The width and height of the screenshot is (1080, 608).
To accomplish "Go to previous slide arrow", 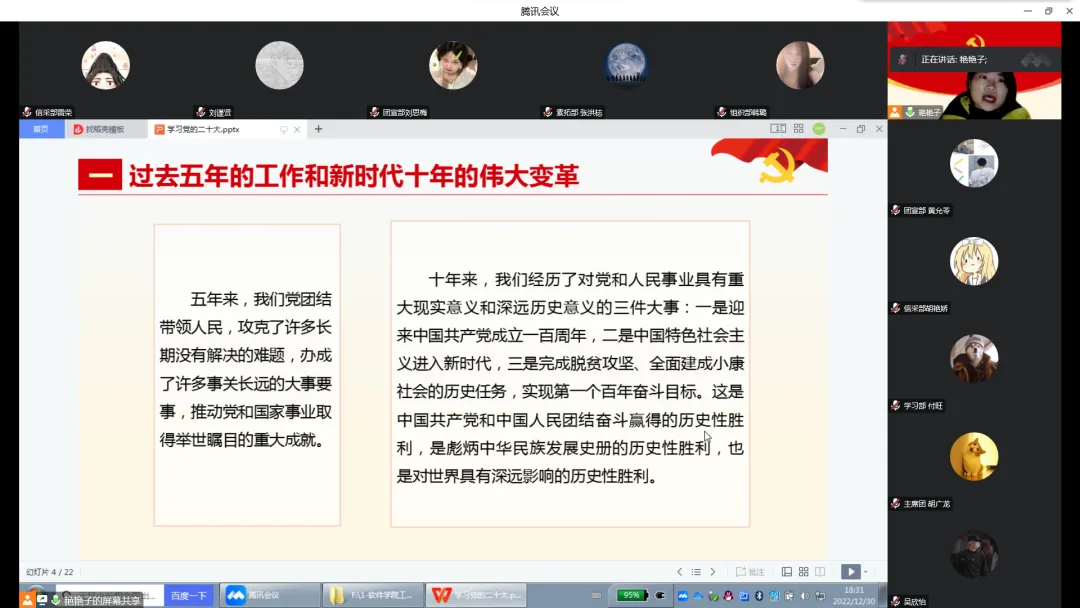I will 679,572.
